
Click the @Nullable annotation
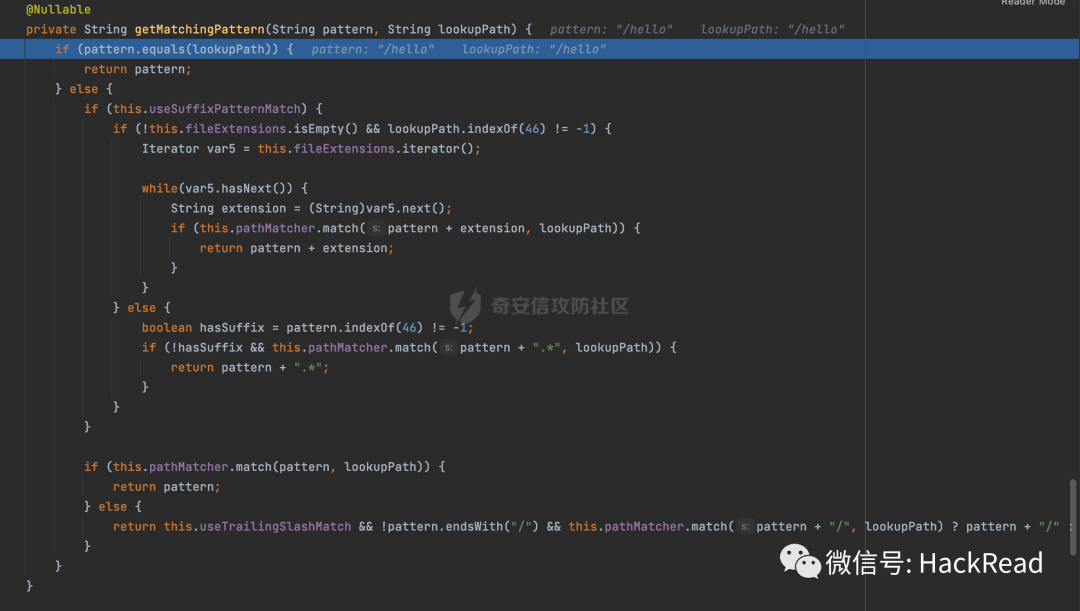pos(58,10)
